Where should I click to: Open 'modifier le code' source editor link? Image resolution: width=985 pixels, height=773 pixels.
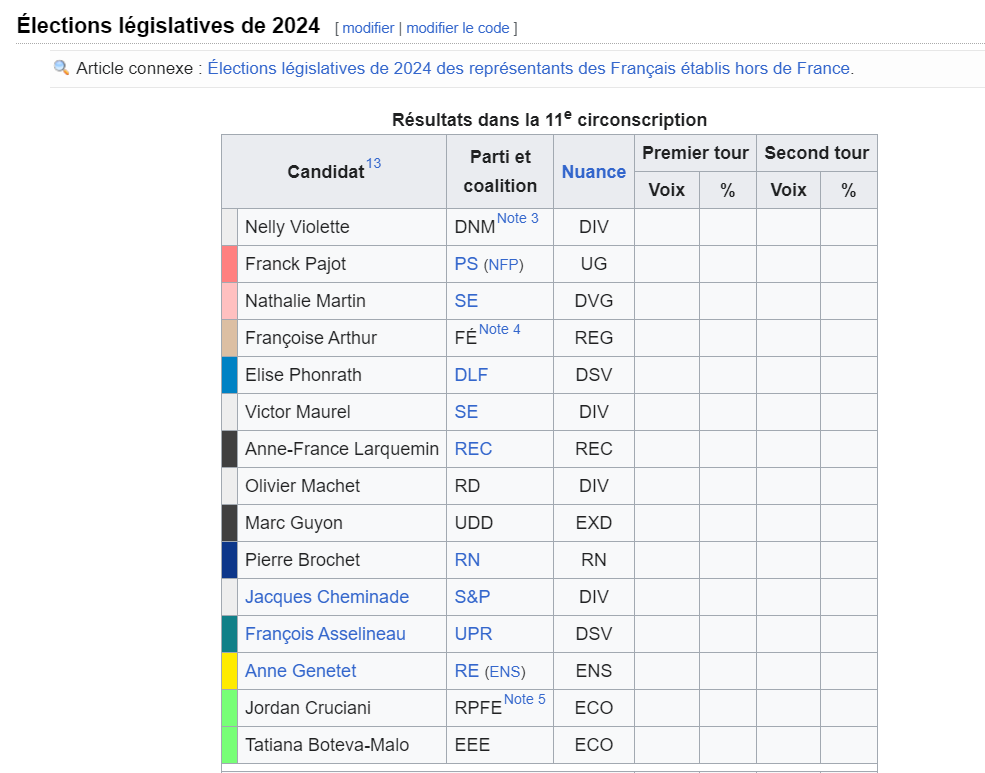pos(458,28)
